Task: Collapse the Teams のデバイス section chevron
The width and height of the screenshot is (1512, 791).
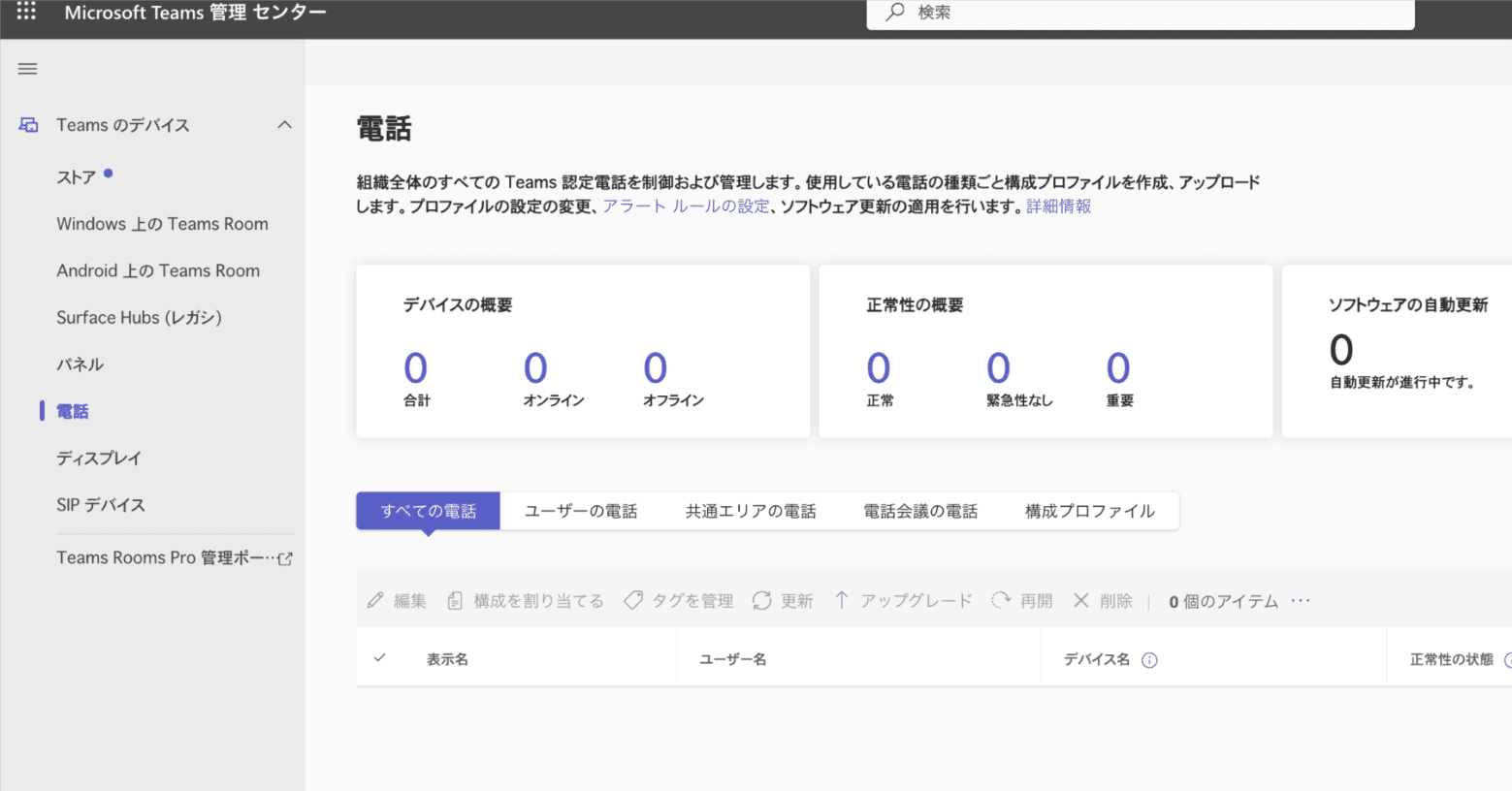Action: [x=284, y=124]
